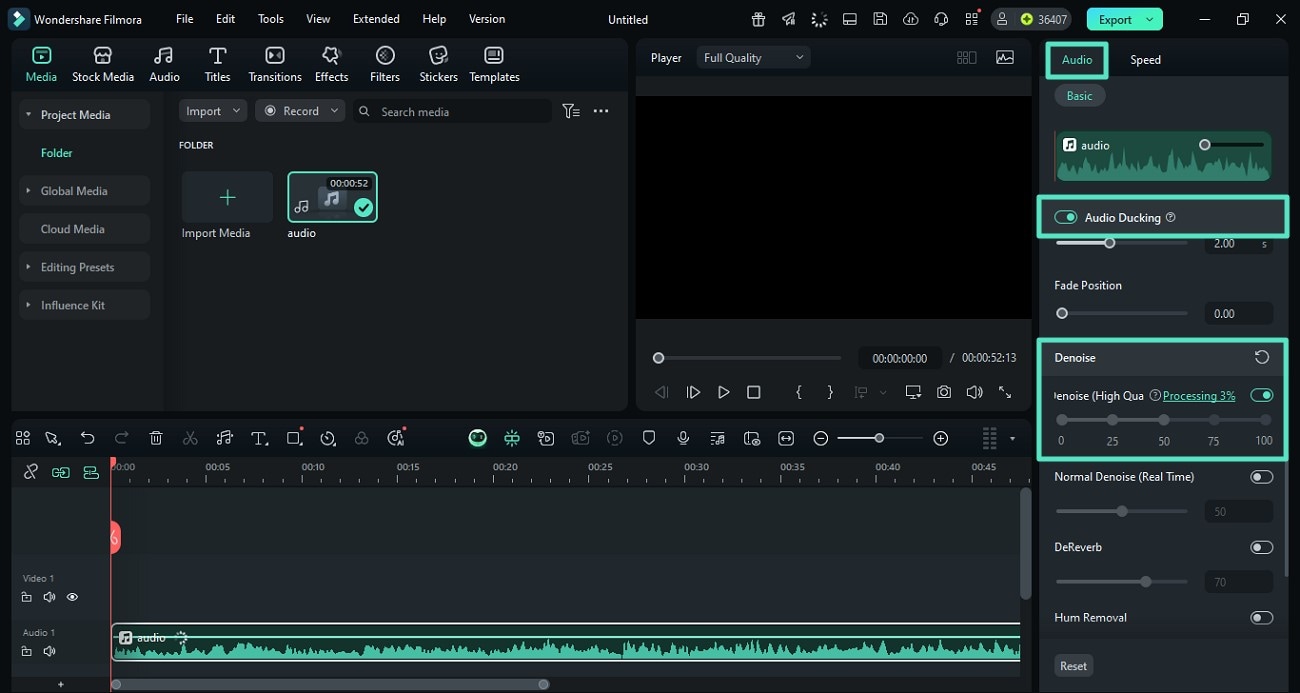Image resolution: width=1300 pixels, height=693 pixels.
Task: Click the zoom-to-fit timeline icon
Action: tap(786, 438)
